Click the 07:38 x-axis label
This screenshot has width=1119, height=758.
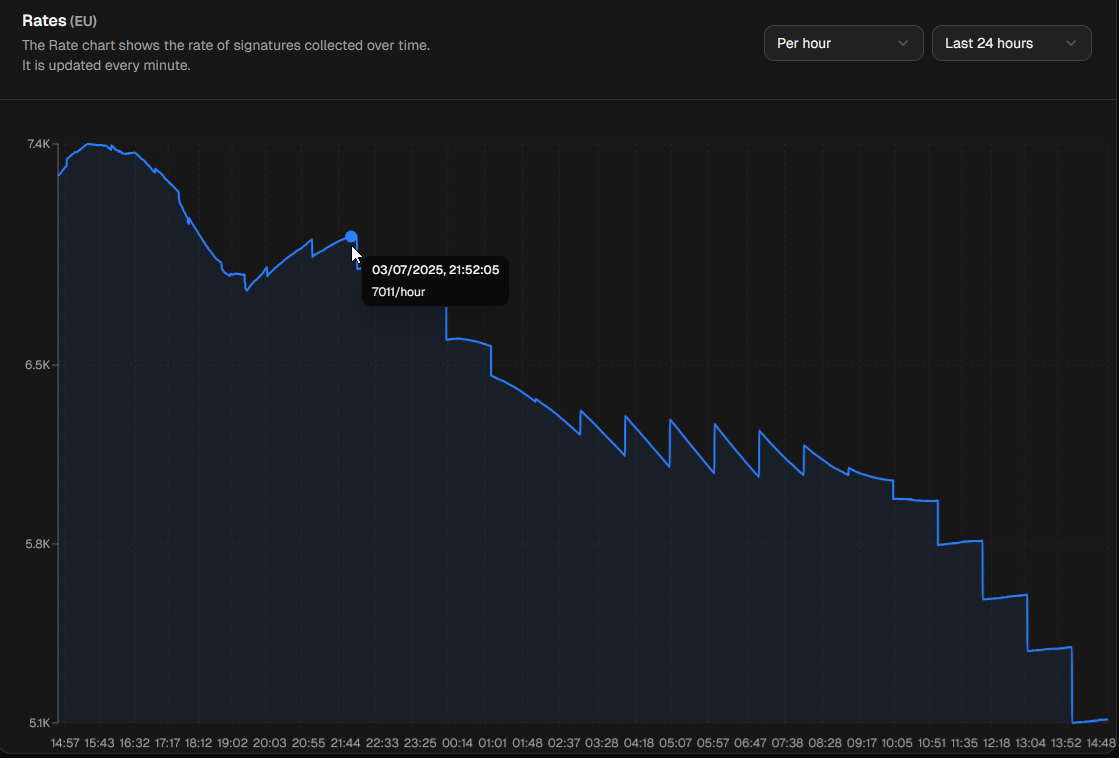click(787, 743)
